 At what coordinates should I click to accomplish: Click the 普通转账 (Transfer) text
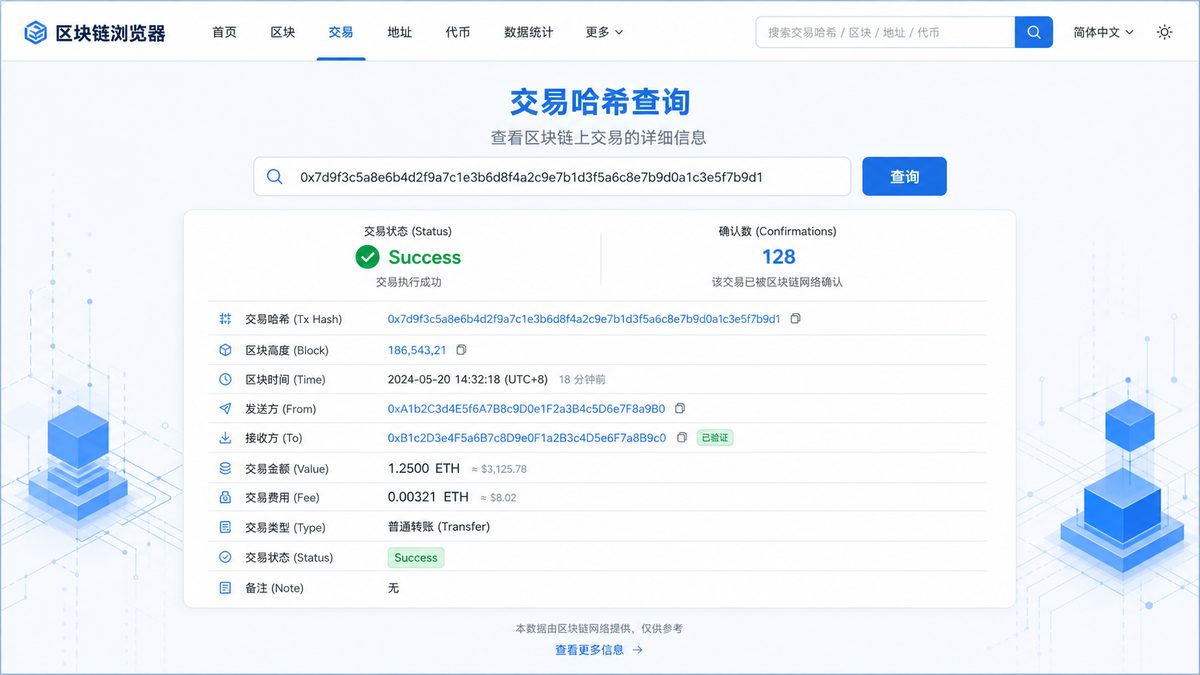click(x=439, y=527)
